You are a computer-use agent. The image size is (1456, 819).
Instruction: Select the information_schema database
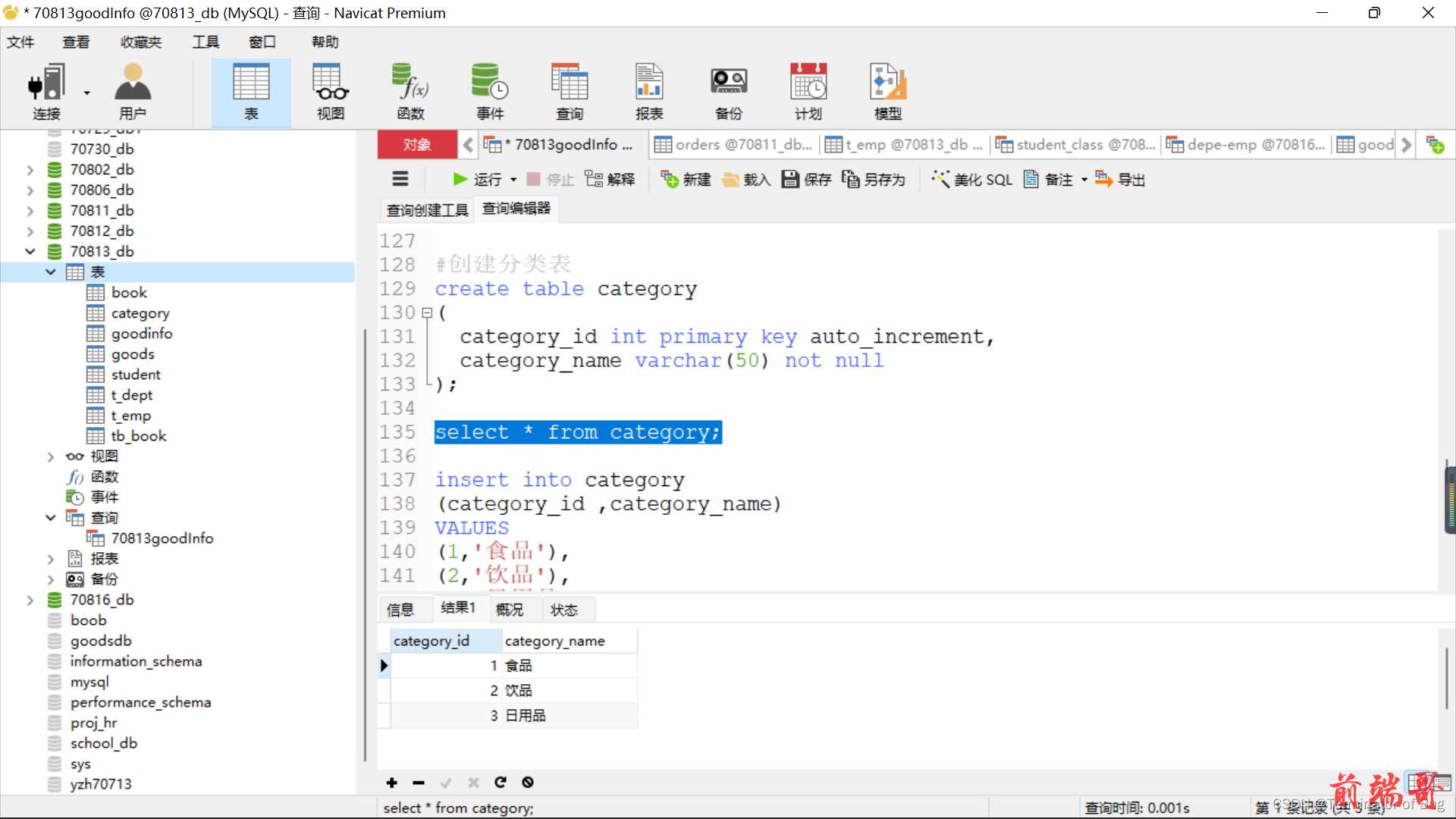click(136, 661)
